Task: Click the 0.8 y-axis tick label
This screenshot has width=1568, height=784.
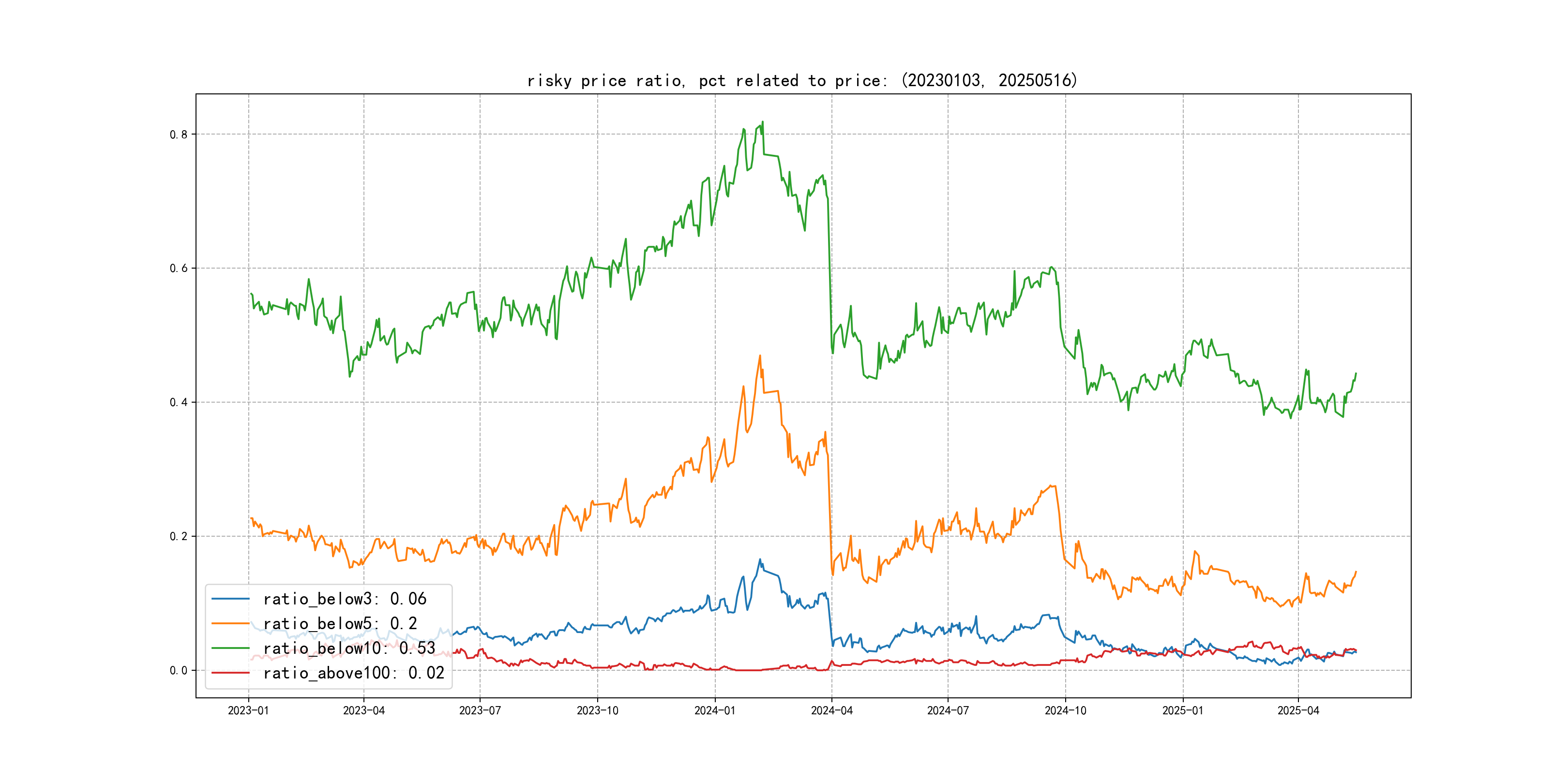Action: coord(179,135)
